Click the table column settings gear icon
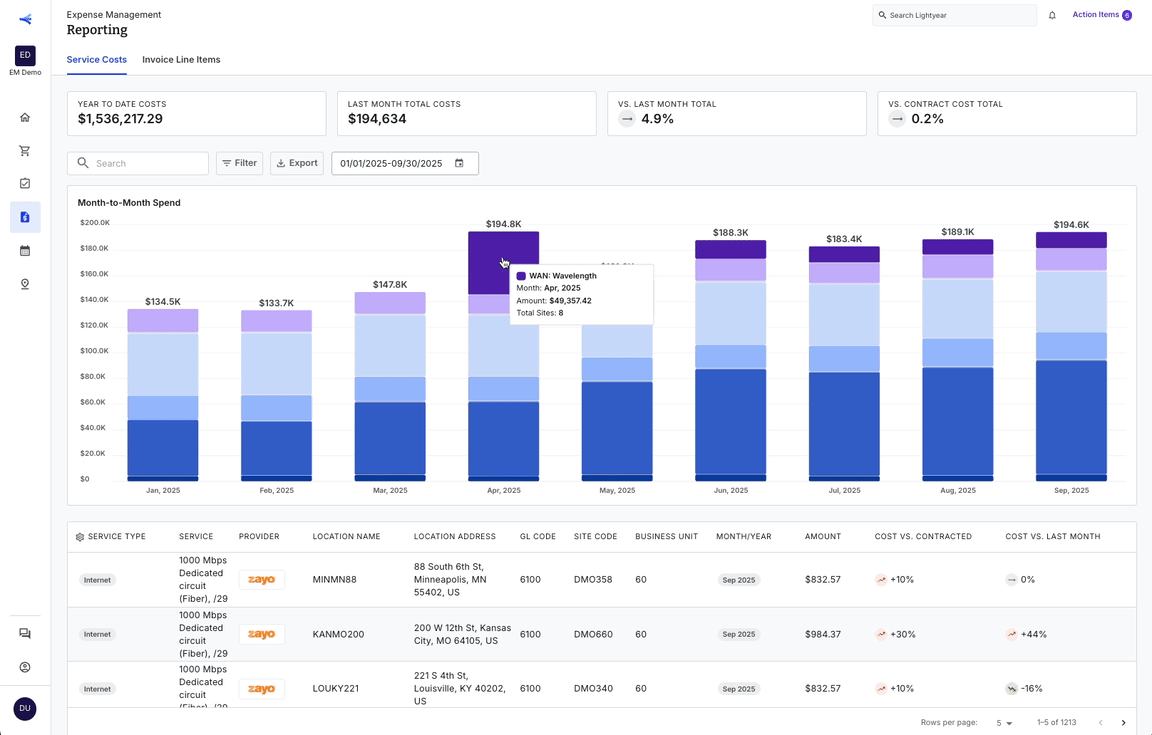This screenshot has height=735, width=1152. point(79,537)
